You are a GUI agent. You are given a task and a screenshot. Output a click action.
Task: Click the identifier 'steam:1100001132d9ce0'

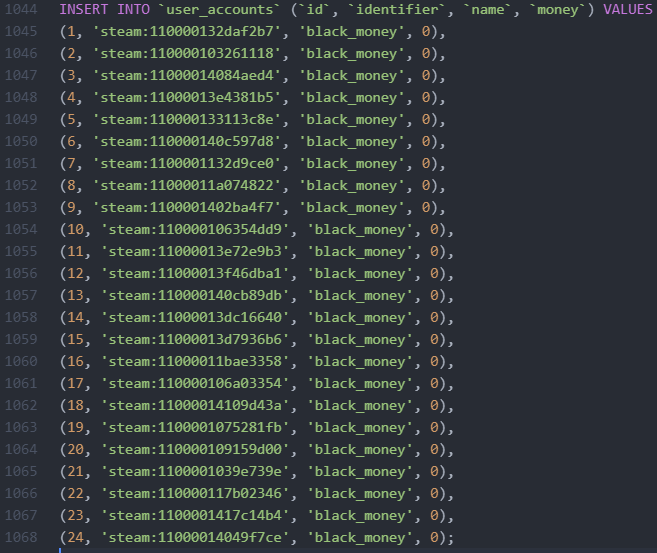[x=187, y=163]
